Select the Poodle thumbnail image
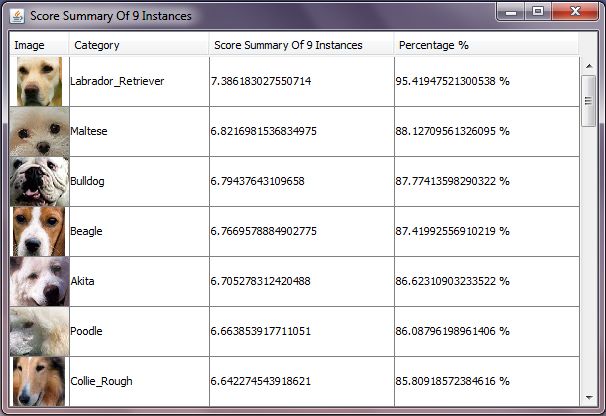Viewport: 606px width, 416px height. click(x=39, y=331)
